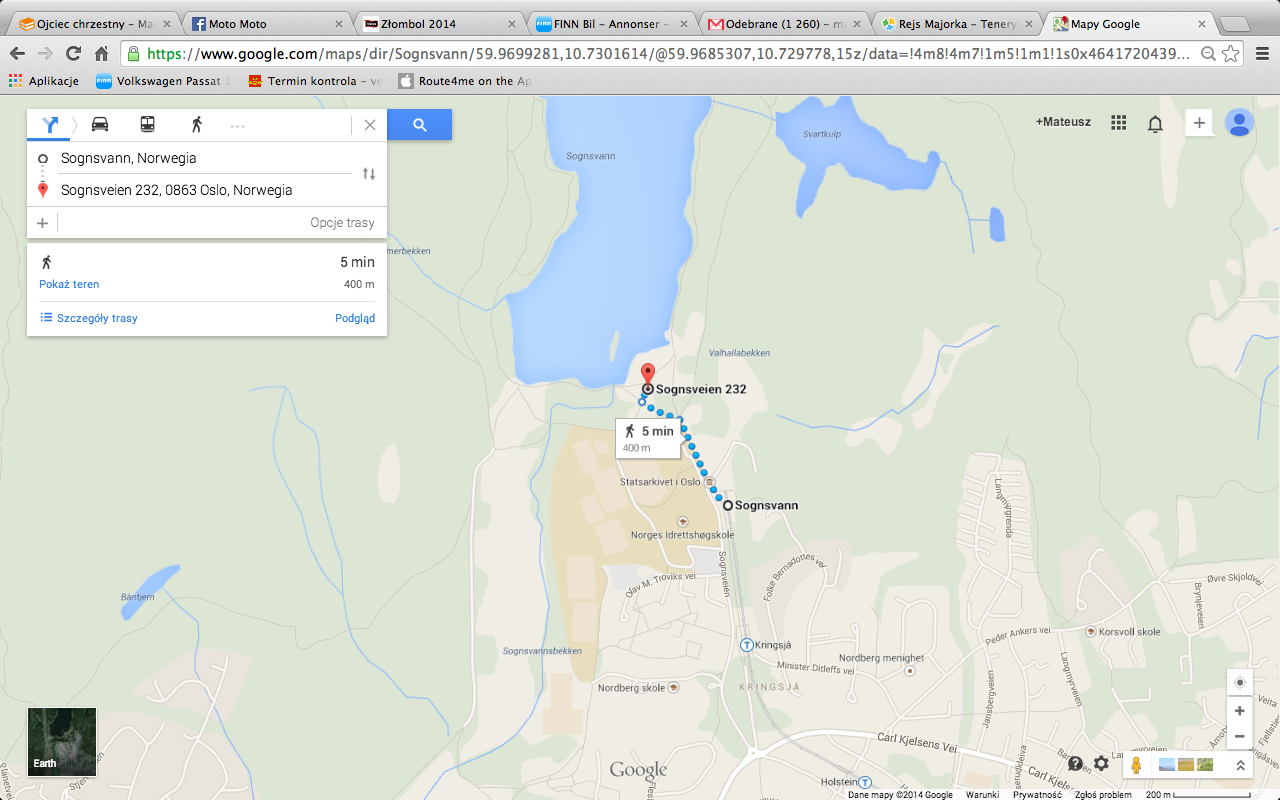
Task: Switch to FINN Bil tab
Action: (x=613, y=24)
